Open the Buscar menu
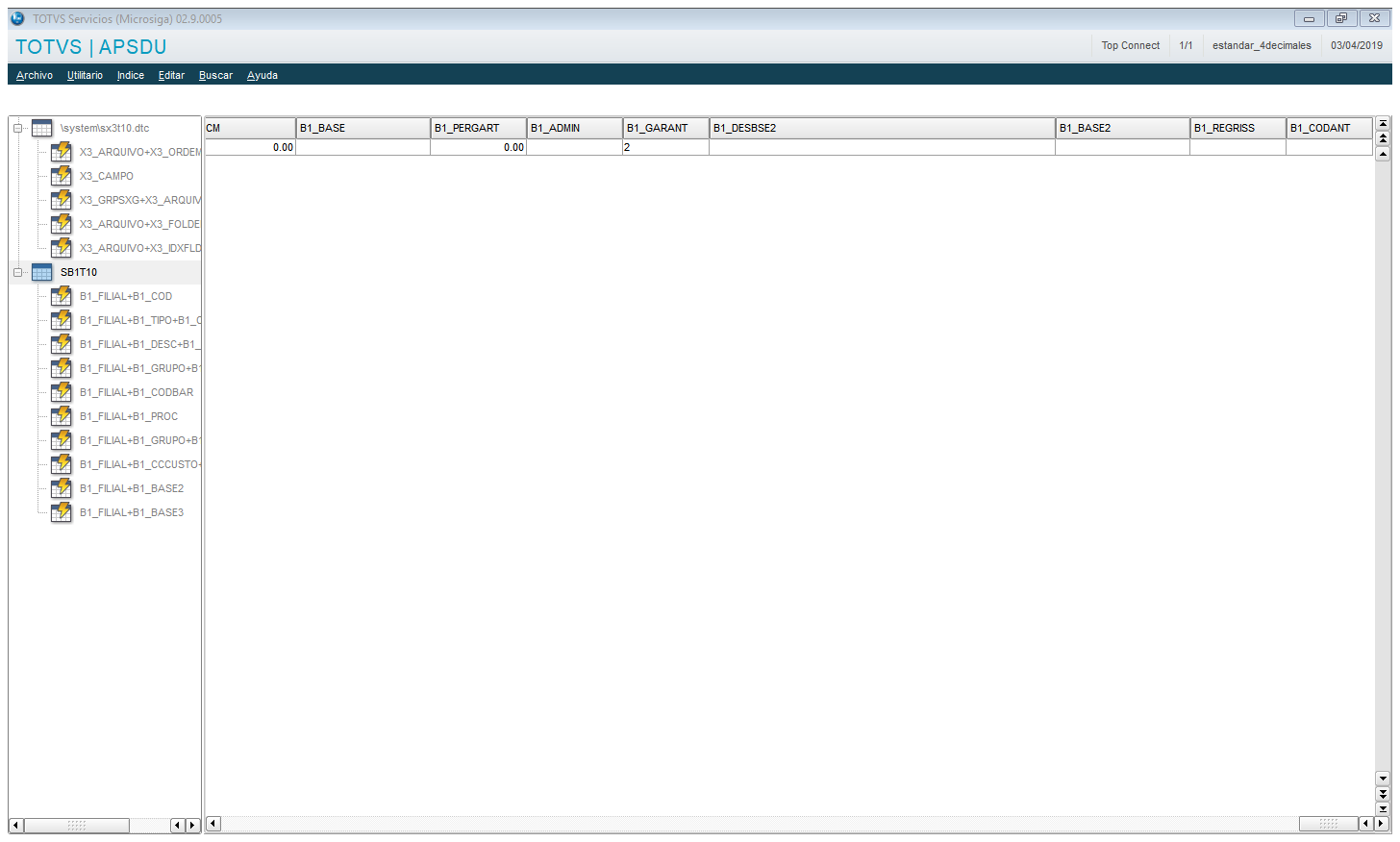1400x842 pixels. pos(215,75)
